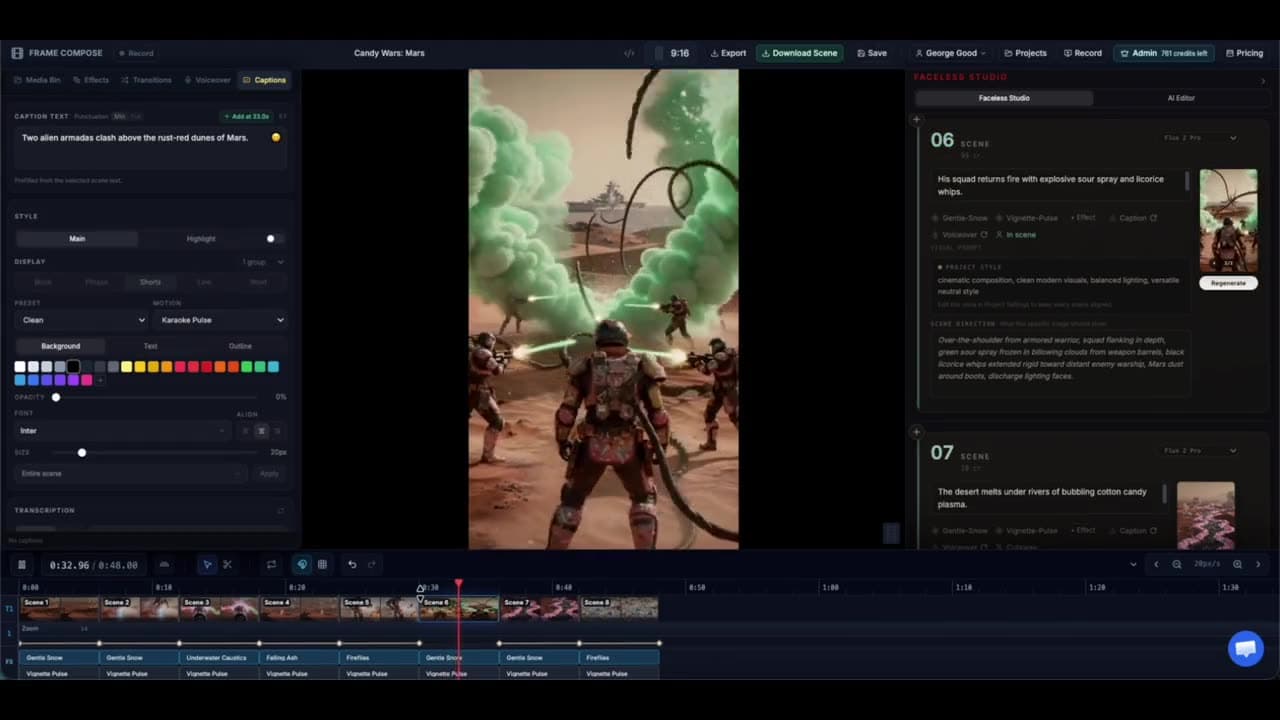Zoom in the timeline

coord(1237,564)
